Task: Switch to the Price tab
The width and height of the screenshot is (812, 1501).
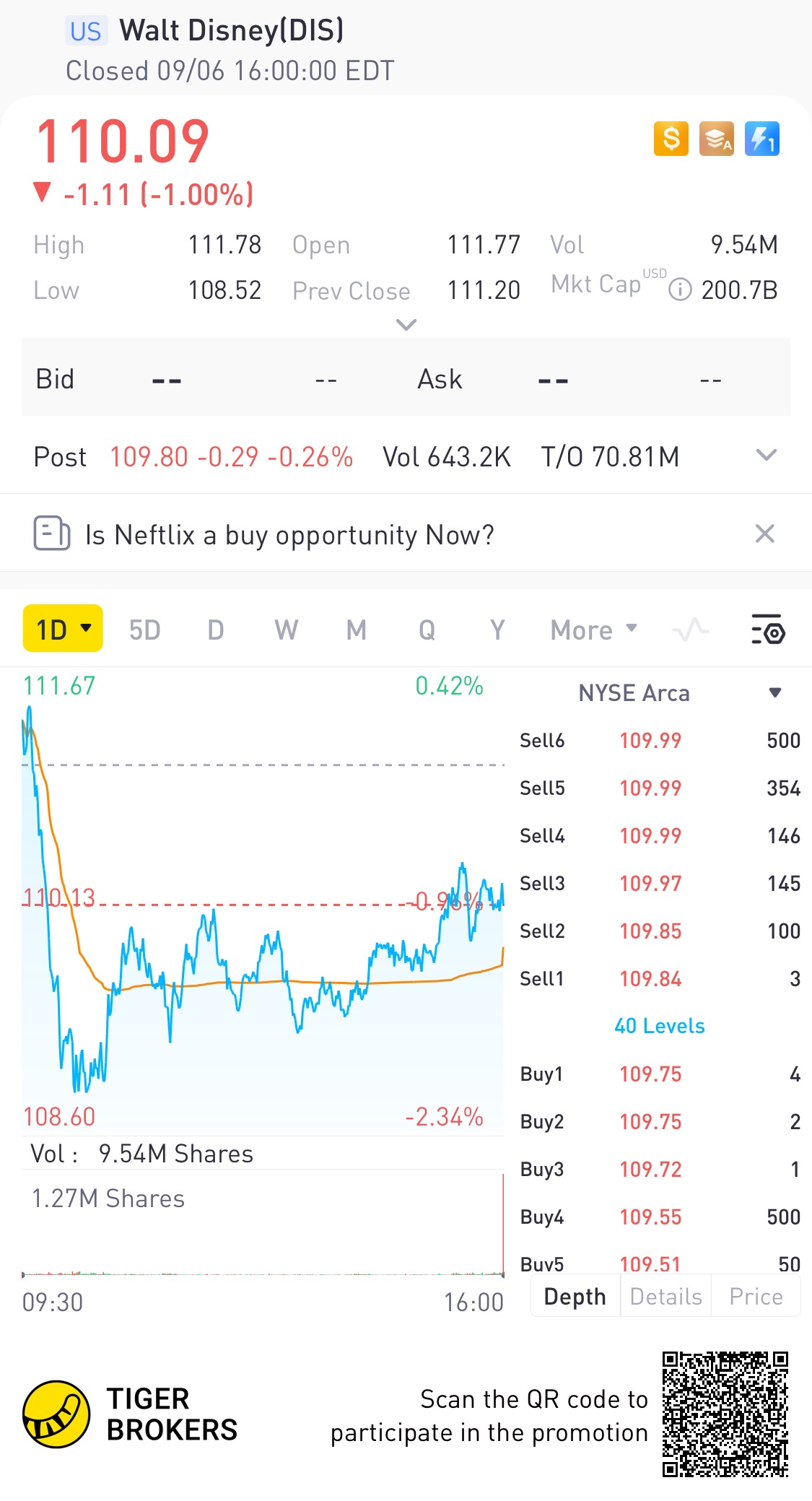Action: click(756, 1297)
